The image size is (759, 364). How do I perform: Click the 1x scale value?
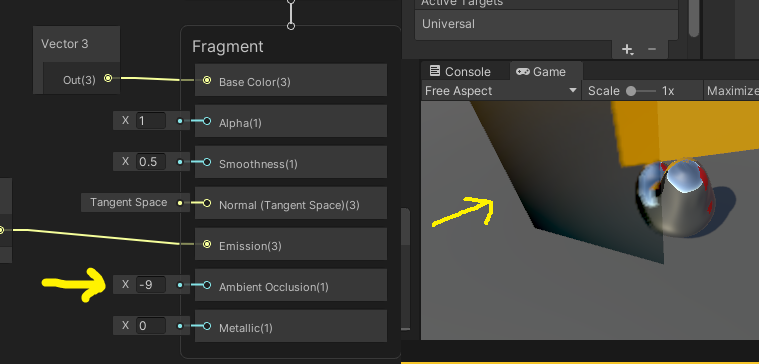(668, 91)
